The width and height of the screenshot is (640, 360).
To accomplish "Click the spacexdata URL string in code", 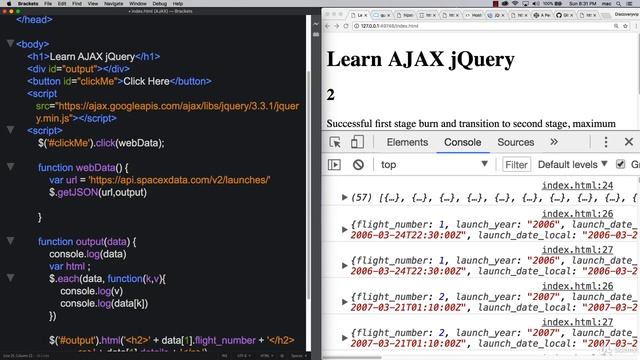I will click(x=179, y=180).
